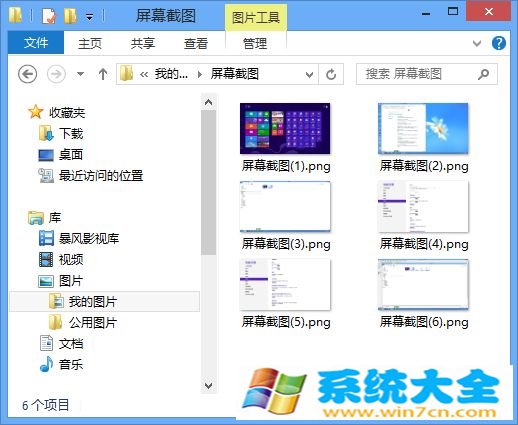The image size is (518, 425).
Task: Click the 桌面 monitor icon
Action: tap(46, 155)
